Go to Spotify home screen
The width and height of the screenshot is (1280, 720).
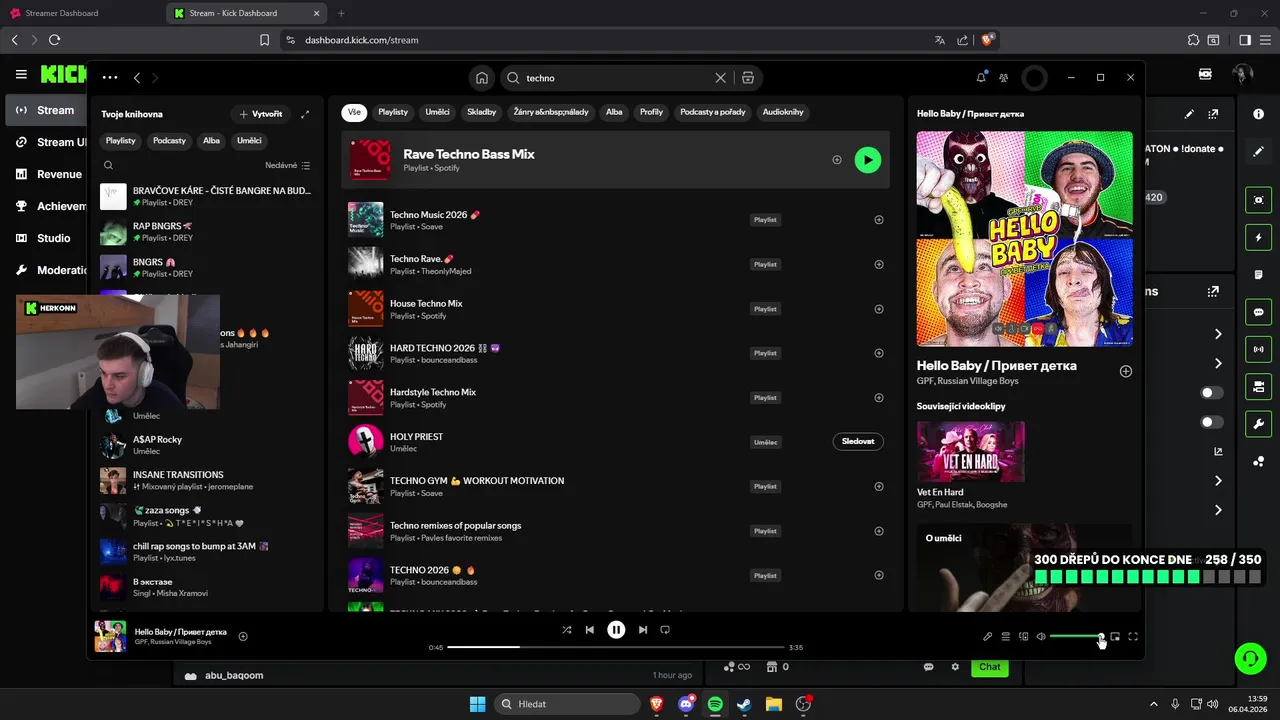pos(482,78)
